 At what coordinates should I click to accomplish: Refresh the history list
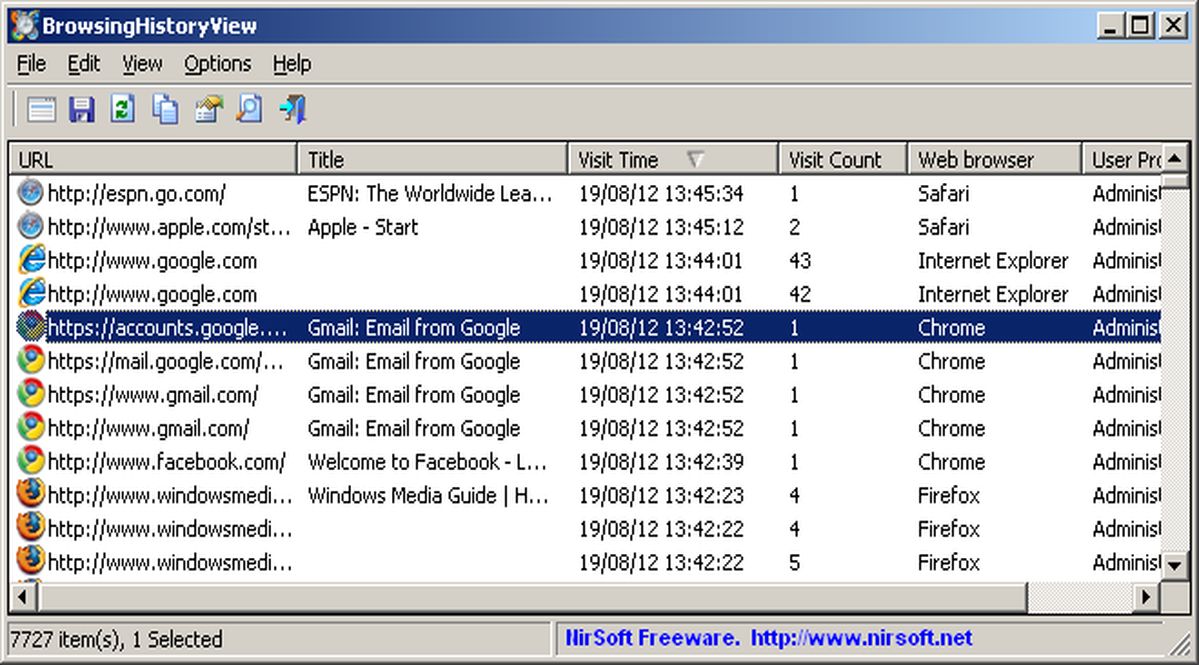(122, 109)
